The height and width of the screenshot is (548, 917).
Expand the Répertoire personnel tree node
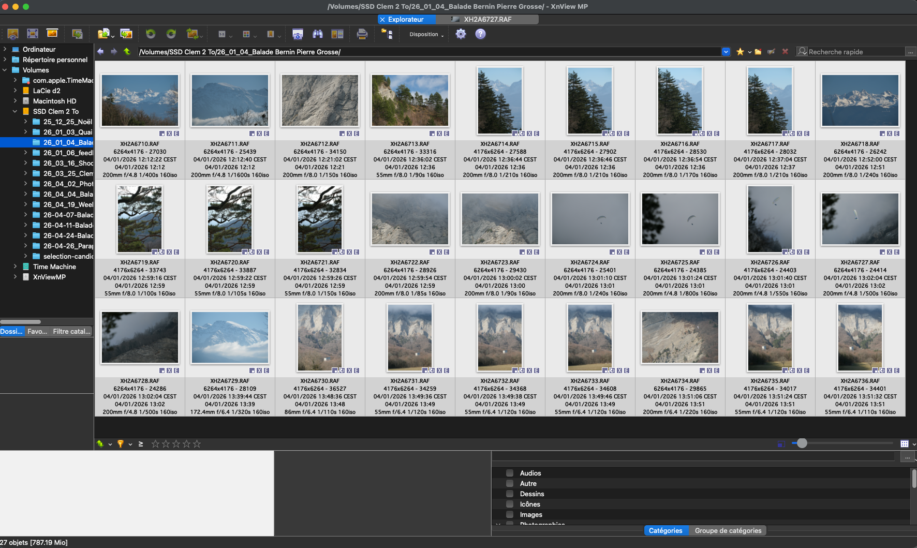pyautogui.click(x=5, y=60)
